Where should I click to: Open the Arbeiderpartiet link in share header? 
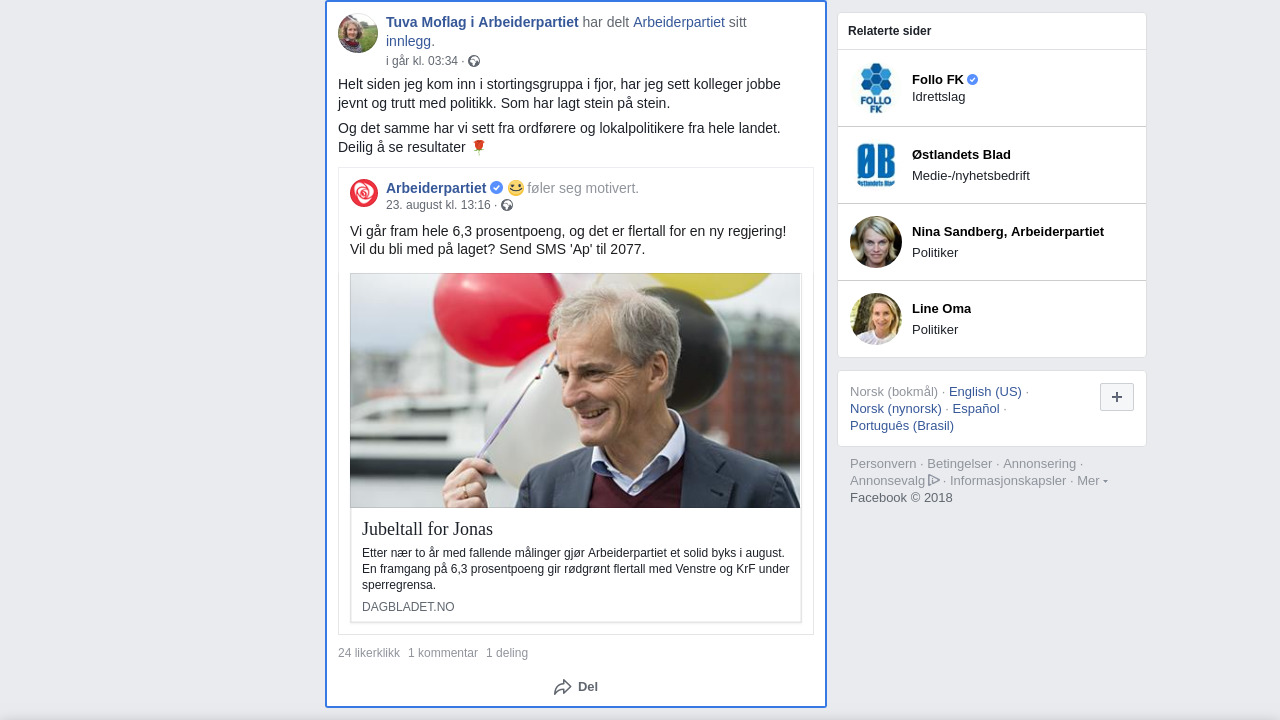click(679, 22)
